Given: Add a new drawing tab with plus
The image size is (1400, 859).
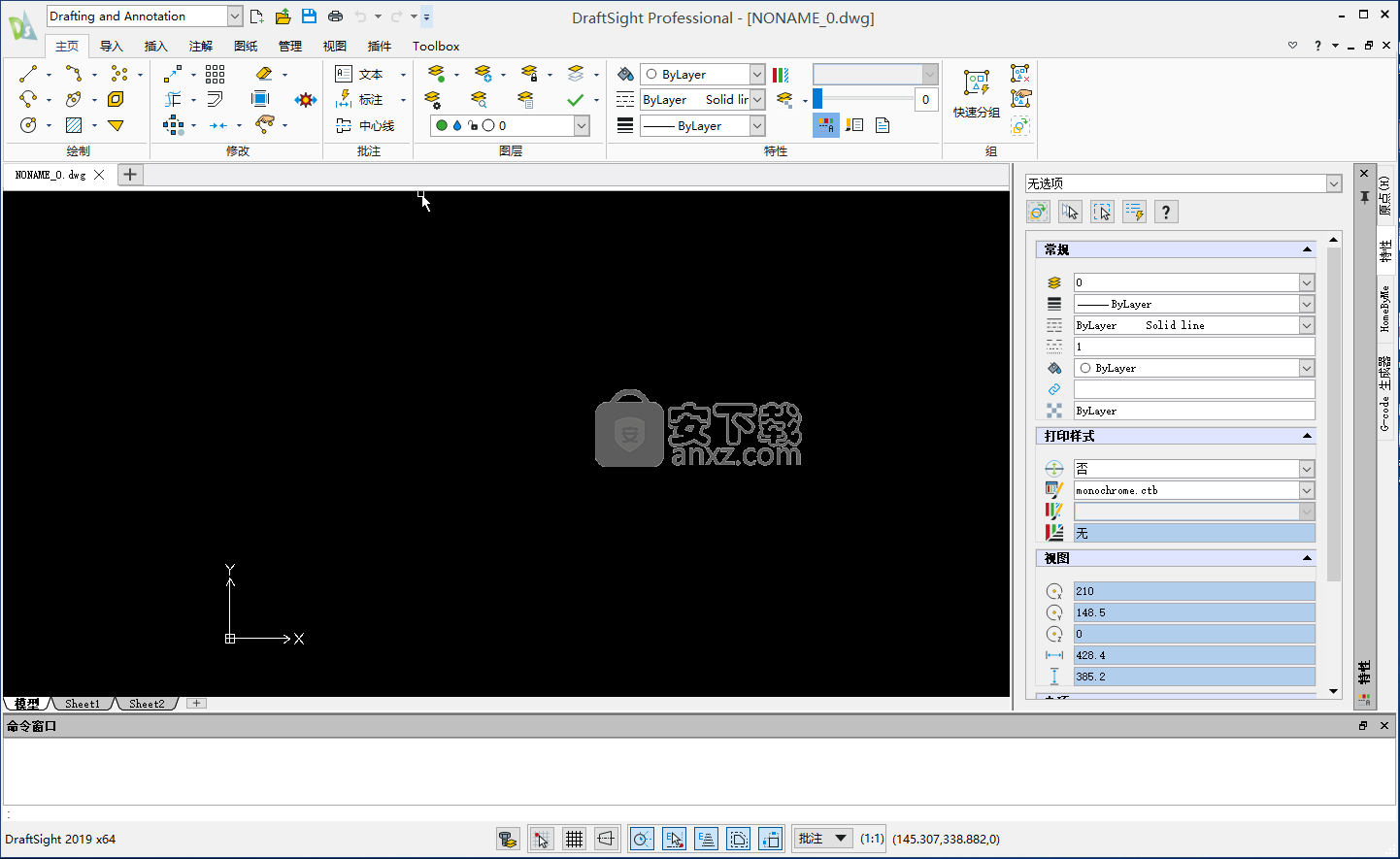Looking at the screenshot, I should point(130,175).
